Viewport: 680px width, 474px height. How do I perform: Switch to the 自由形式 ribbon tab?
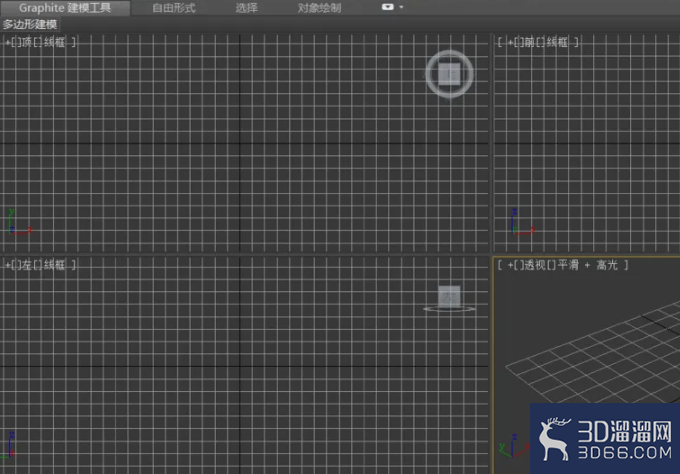click(x=174, y=8)
